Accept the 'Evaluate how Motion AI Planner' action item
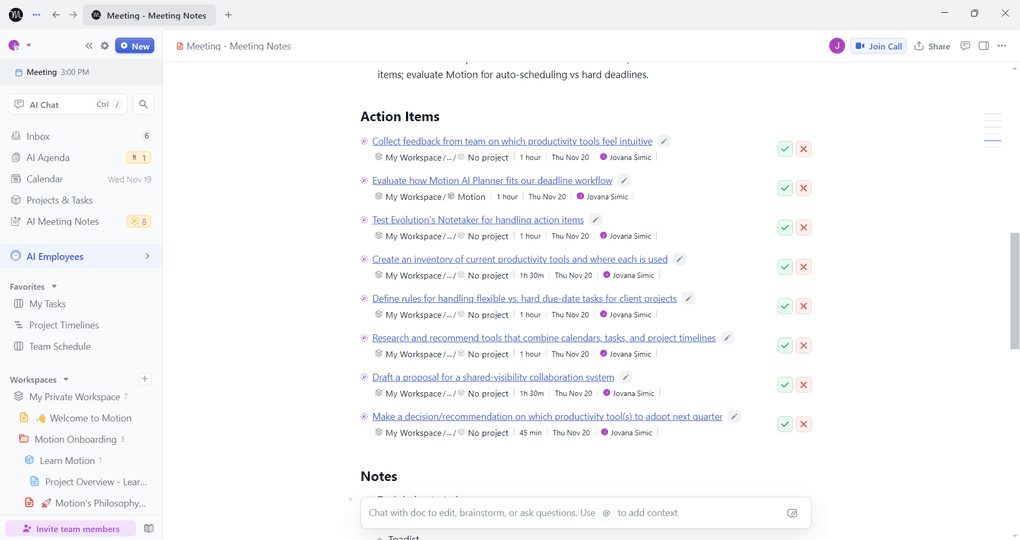Image resolution: width=1020 pixels, height=540 pixels. (x=785, y=188)
